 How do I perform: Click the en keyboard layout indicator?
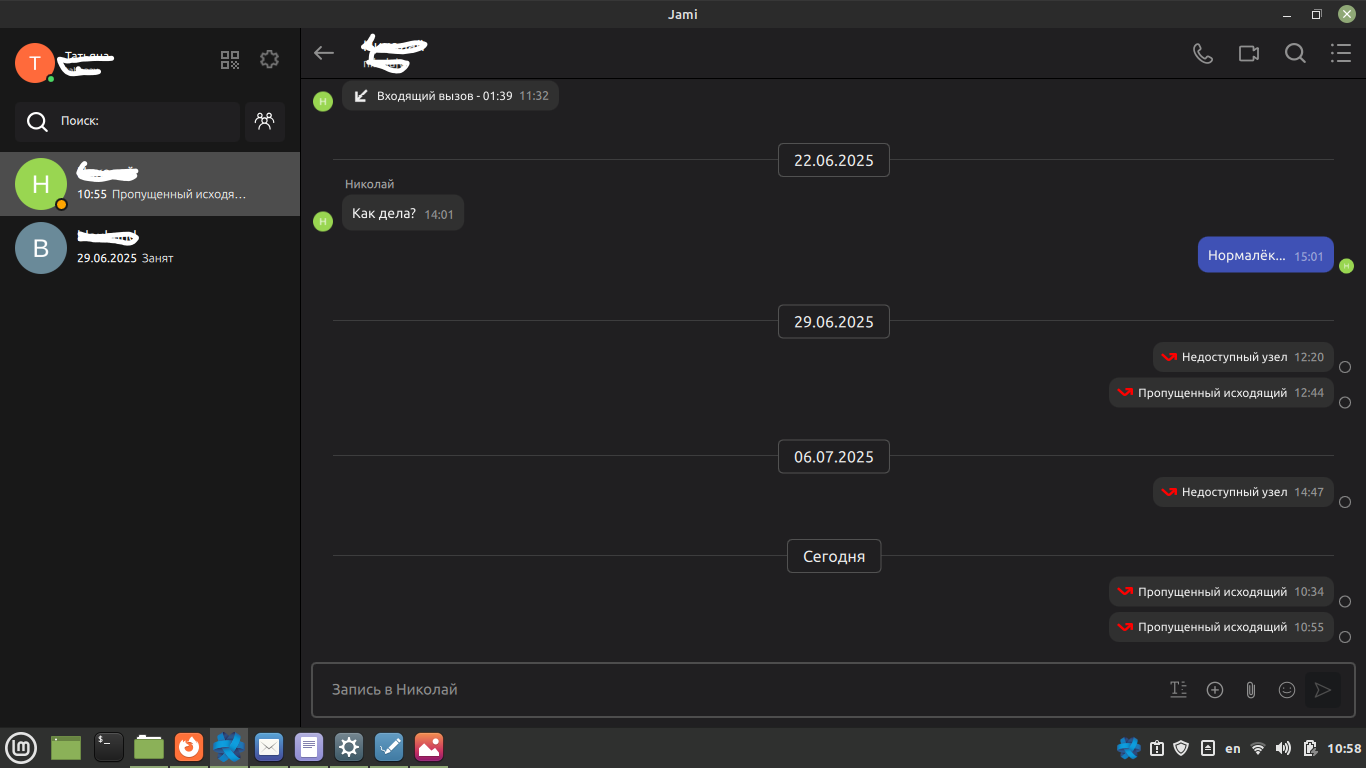click(1233, 748)
